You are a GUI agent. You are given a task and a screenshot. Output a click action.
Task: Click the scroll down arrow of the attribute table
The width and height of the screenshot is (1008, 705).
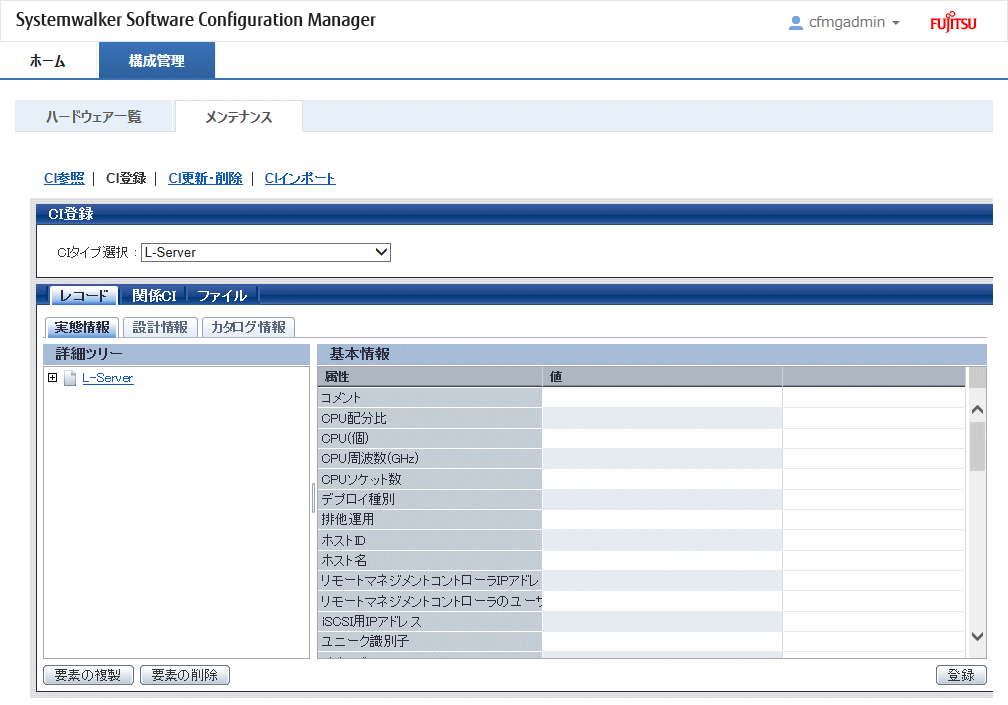coord(977,636)
